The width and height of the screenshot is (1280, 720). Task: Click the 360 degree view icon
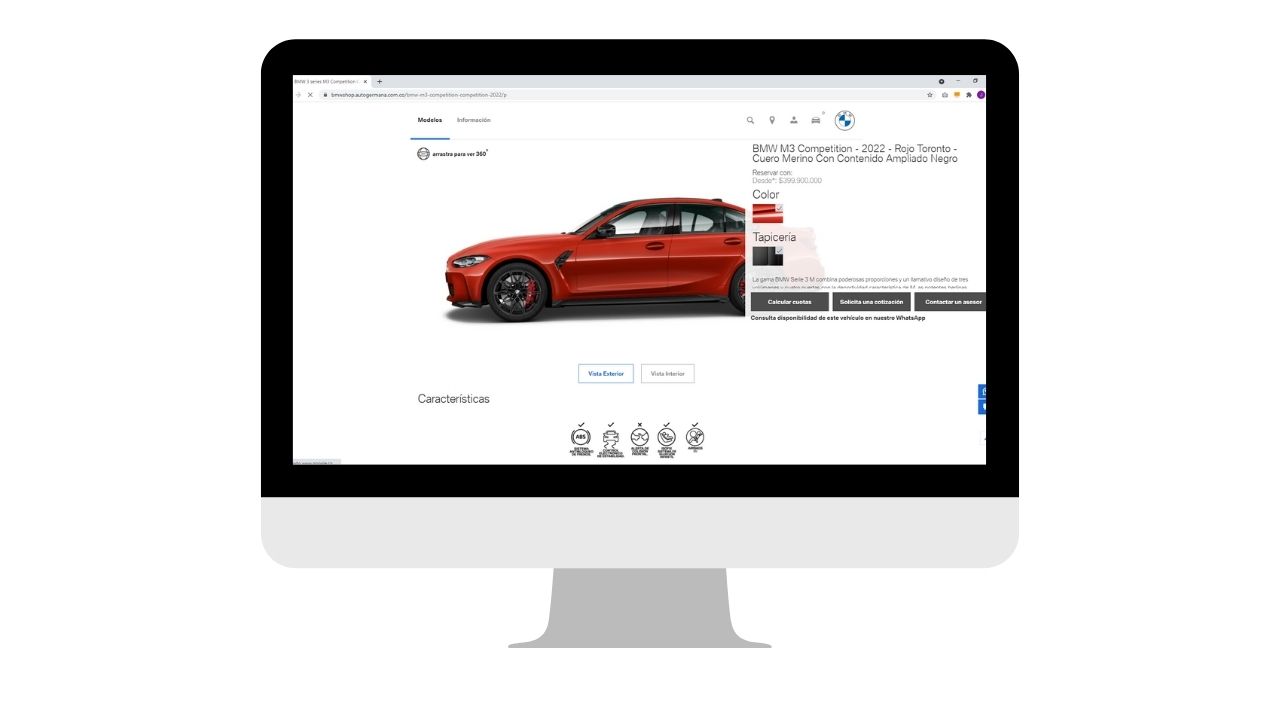423,154
